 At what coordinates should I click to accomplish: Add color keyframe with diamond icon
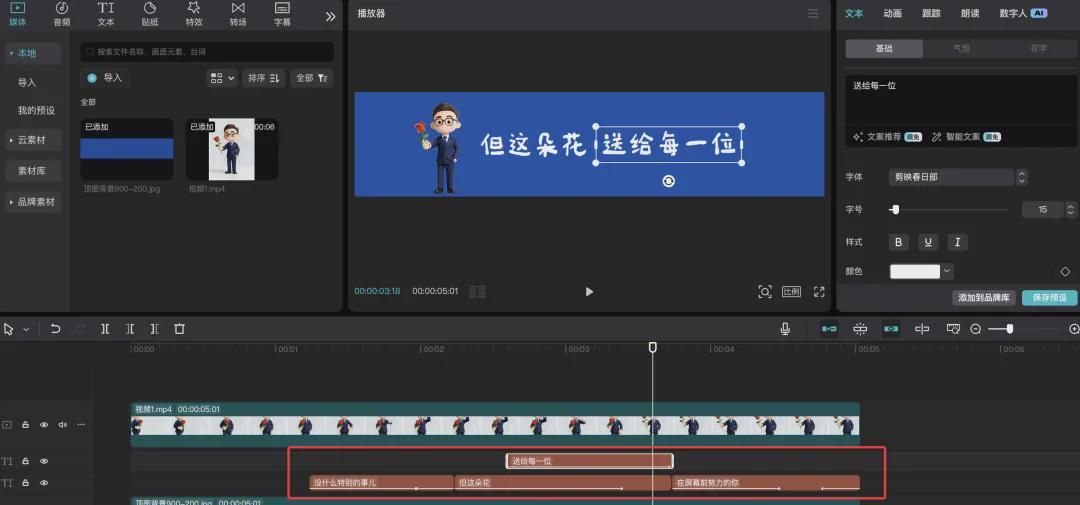1065,271
